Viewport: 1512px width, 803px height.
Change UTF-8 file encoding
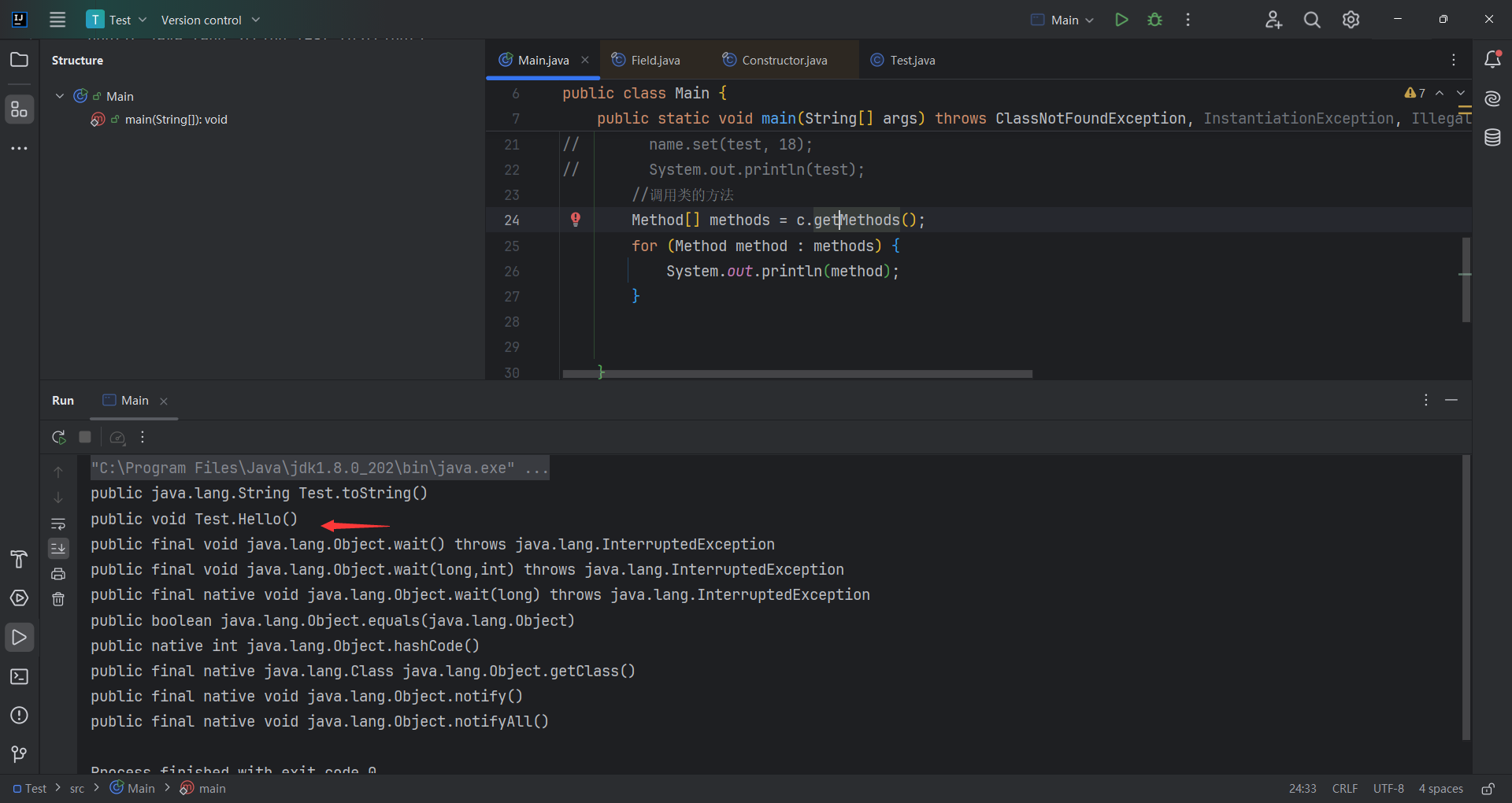coord(1388,789)
